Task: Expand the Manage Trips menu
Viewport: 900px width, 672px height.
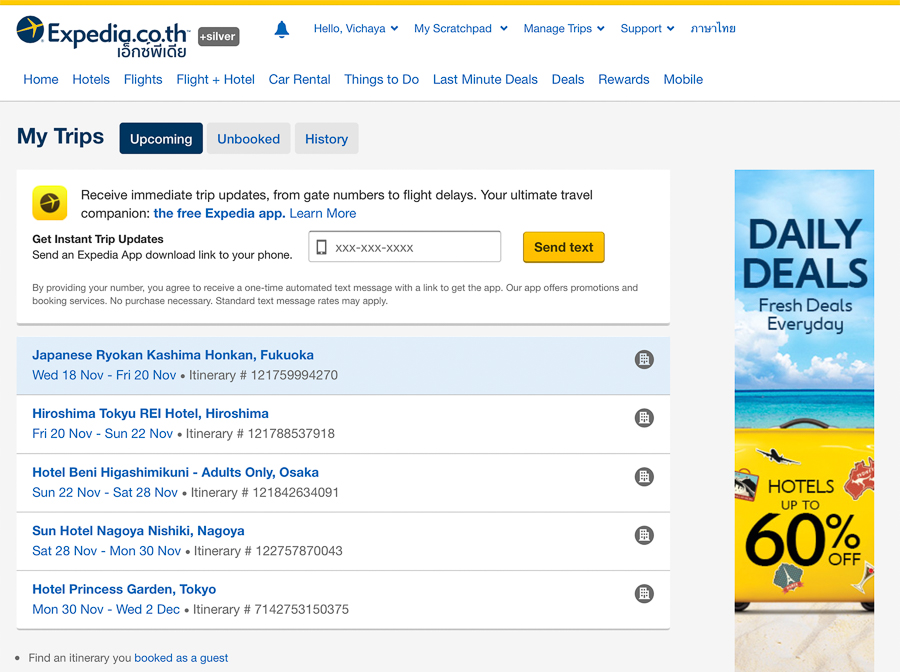Action: 564,29
